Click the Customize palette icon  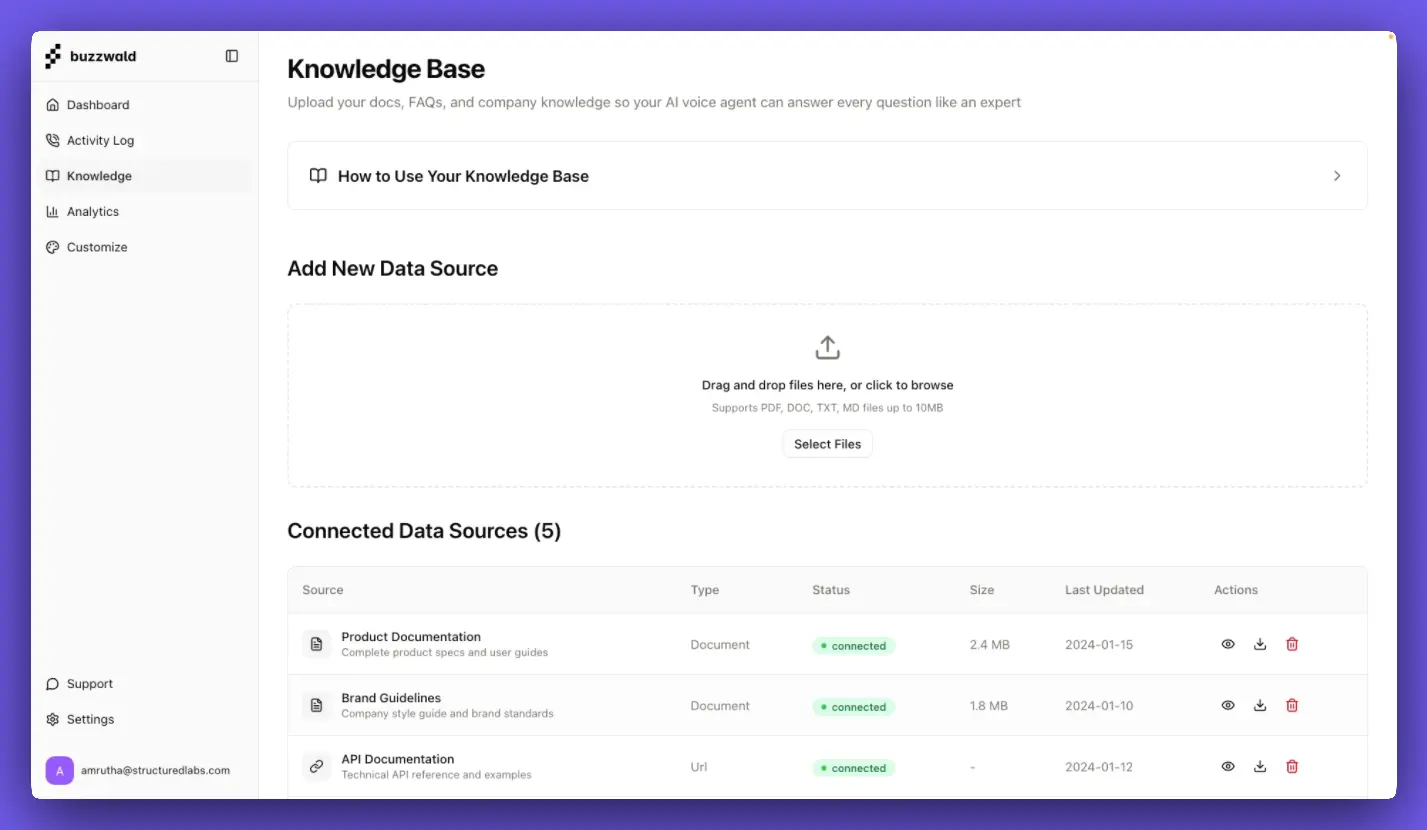click(53, 247)
